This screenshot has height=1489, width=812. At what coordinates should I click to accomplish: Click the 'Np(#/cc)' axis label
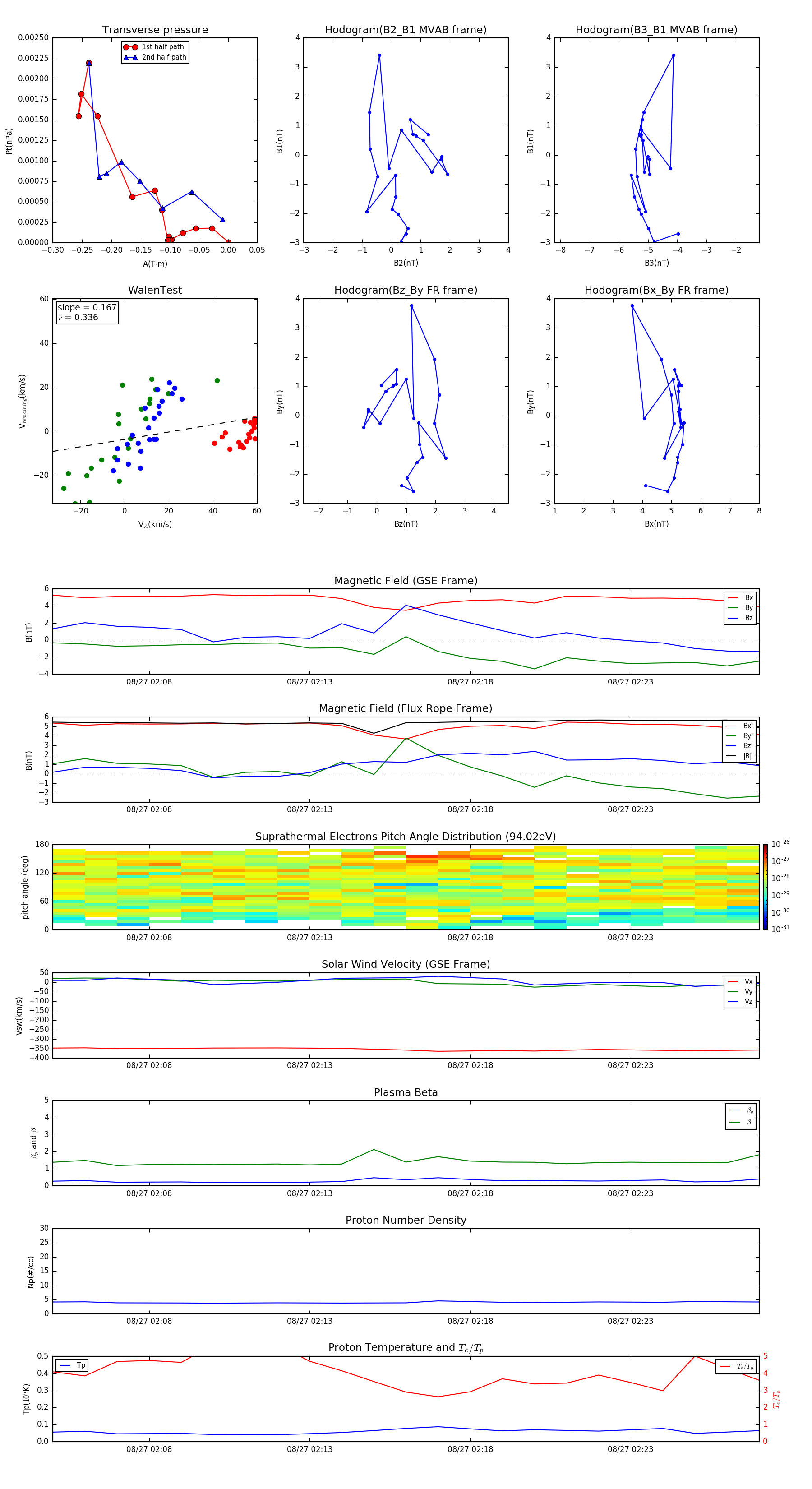coord(31,1271)
